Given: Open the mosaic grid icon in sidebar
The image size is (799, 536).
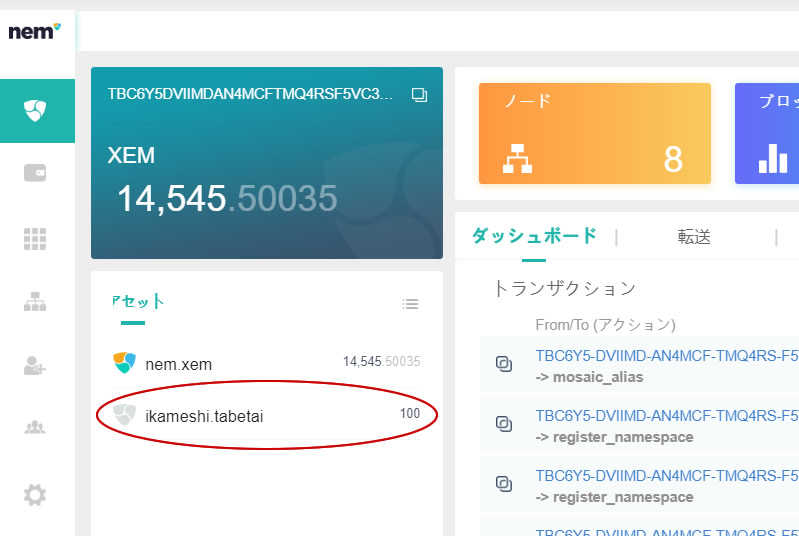Looking at the screenshot, I should tap(36, 238).
